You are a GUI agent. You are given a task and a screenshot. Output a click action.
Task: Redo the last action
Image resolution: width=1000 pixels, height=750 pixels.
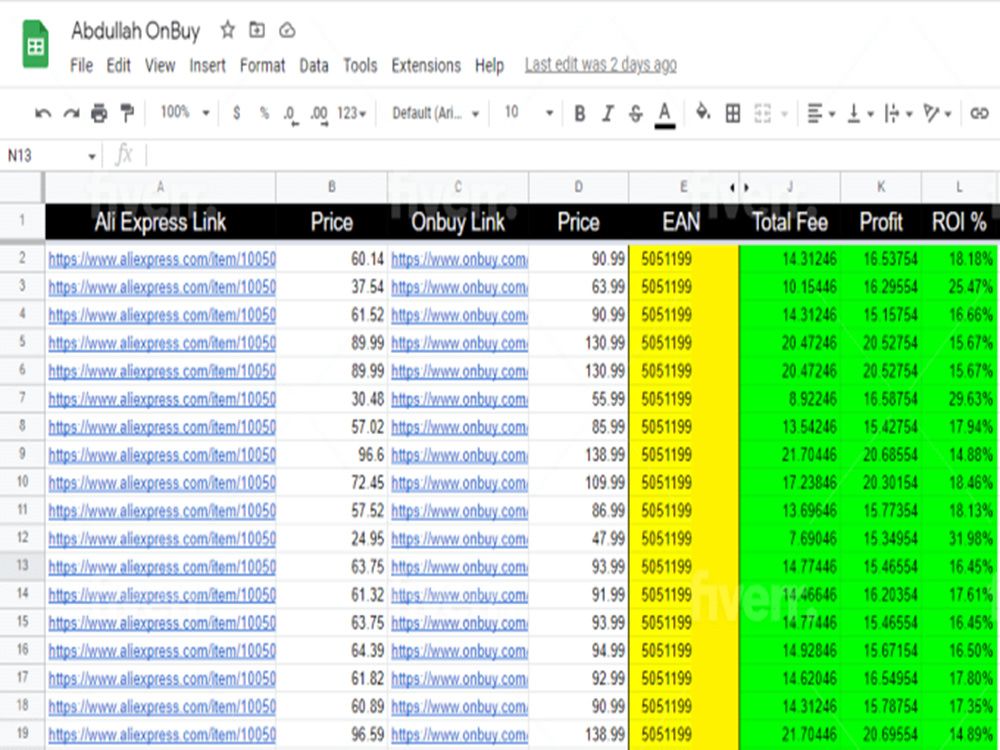(x=71, y=114)
